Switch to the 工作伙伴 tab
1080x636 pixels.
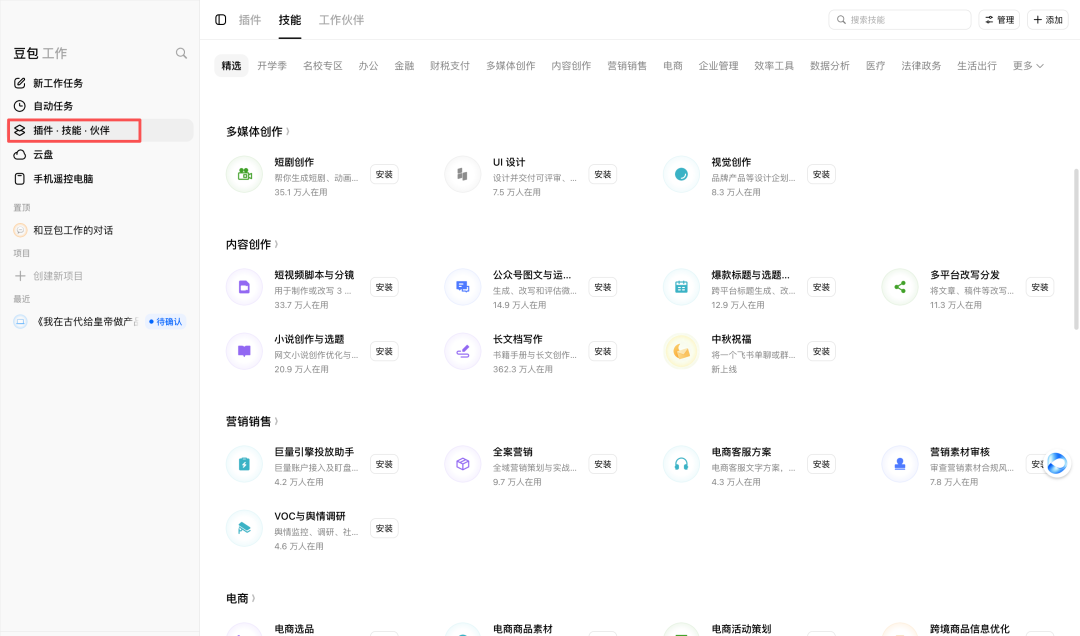pos(341,20)
